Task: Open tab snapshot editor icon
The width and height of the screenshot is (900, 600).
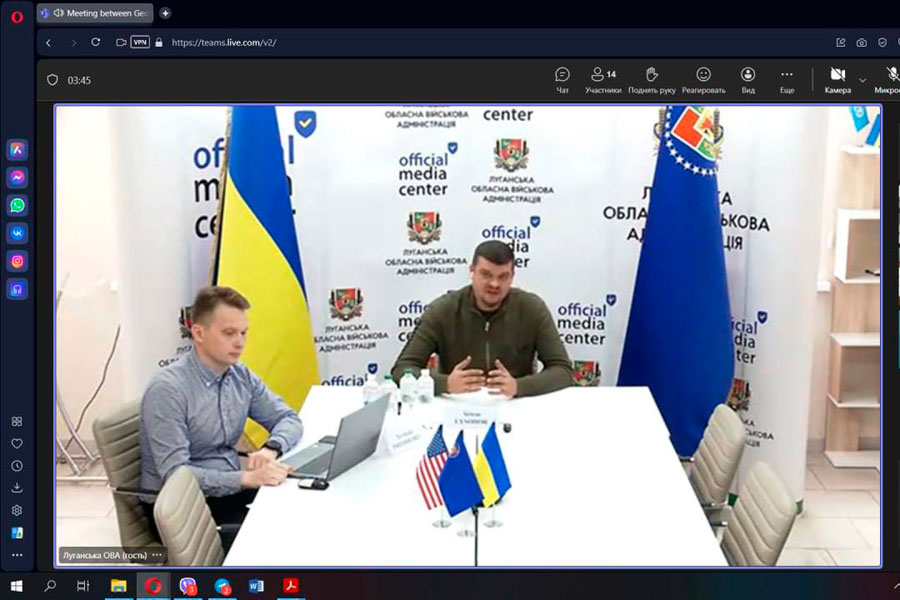Action: pyautogui.click(x=841, y=42)
